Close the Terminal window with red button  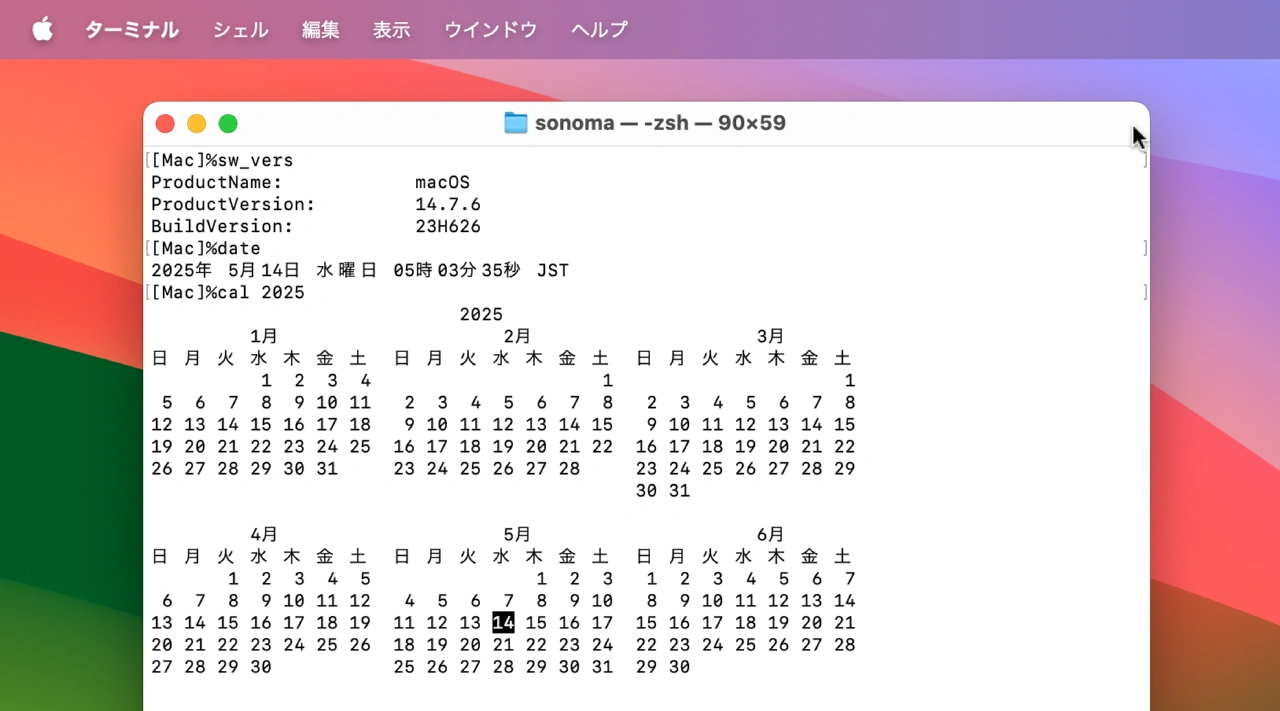tap(165, 124)
